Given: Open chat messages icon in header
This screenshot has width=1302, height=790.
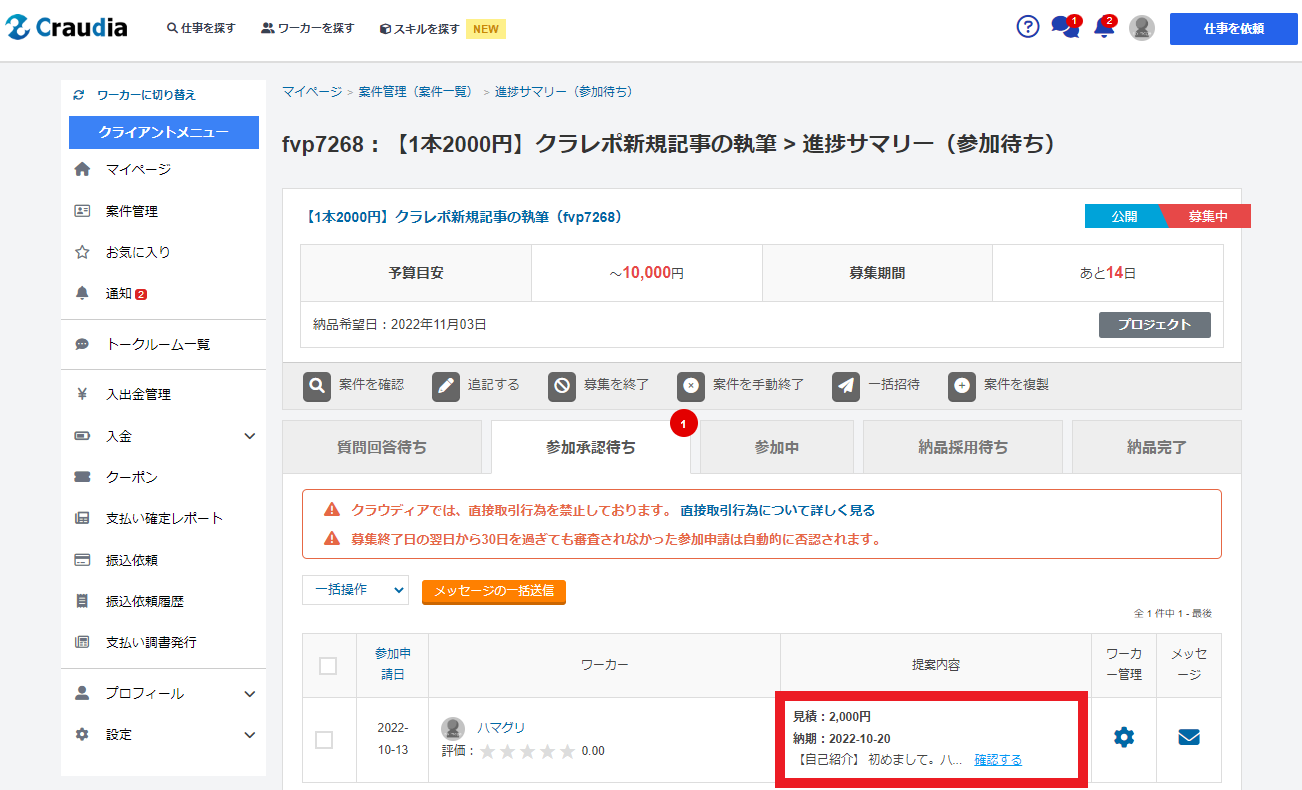Looking at the screenshot, I should [1064, 28].
